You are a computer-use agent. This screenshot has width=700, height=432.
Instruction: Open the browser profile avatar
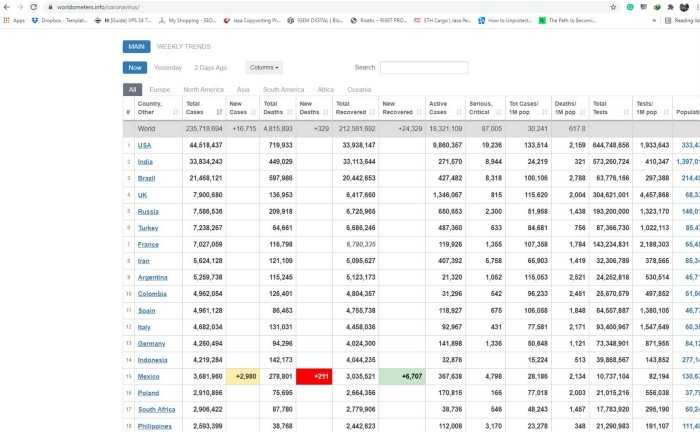684,7
